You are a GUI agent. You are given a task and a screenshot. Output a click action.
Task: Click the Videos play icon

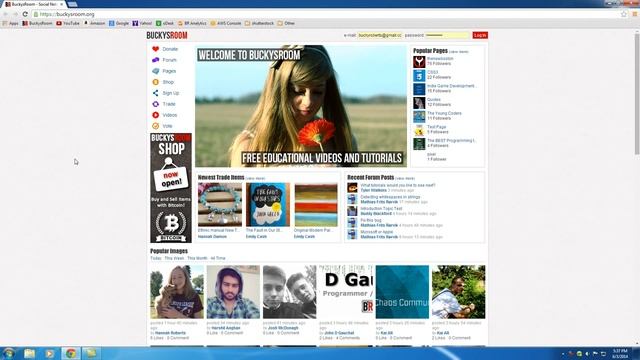coord(156,115)
